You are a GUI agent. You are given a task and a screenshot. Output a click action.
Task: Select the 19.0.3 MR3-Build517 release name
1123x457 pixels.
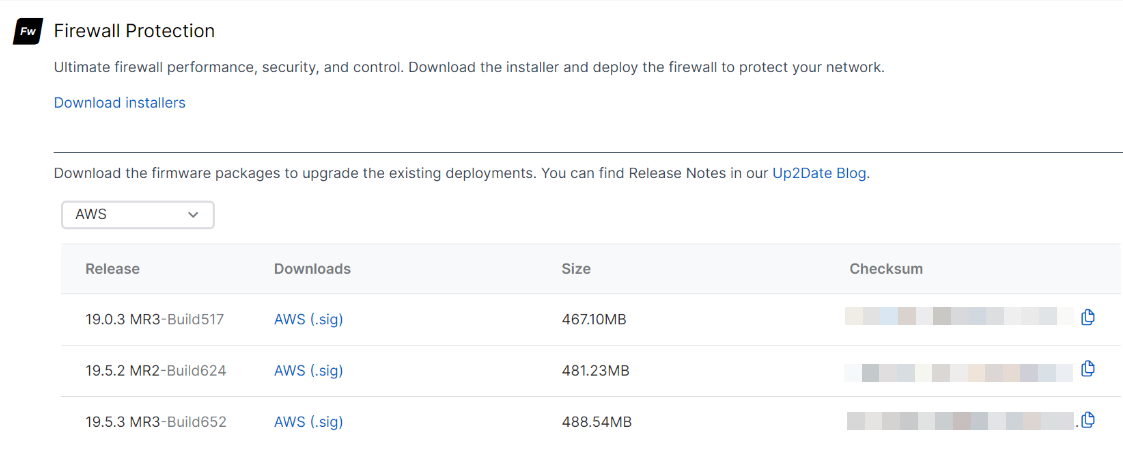pos(155,320)
